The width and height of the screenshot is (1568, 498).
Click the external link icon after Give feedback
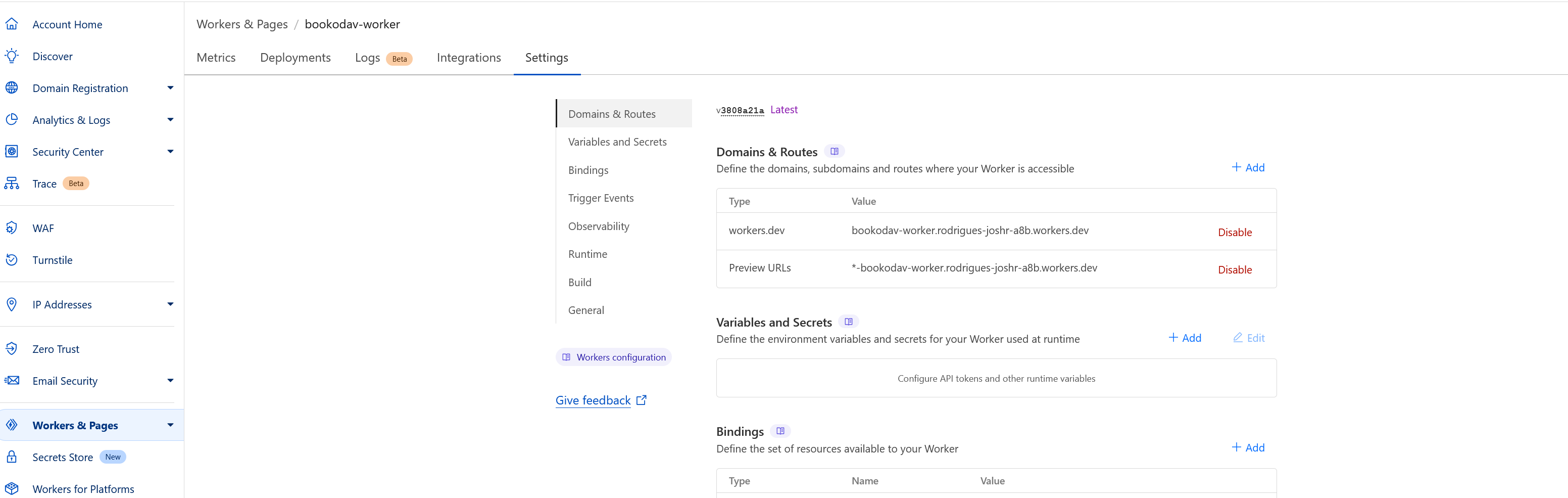pyautogui.click(x=642, y=400)
